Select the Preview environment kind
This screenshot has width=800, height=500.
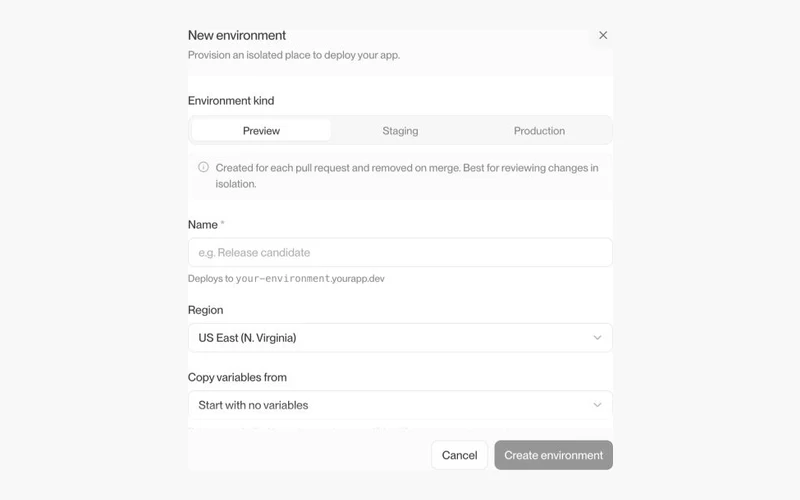(261, 131)
